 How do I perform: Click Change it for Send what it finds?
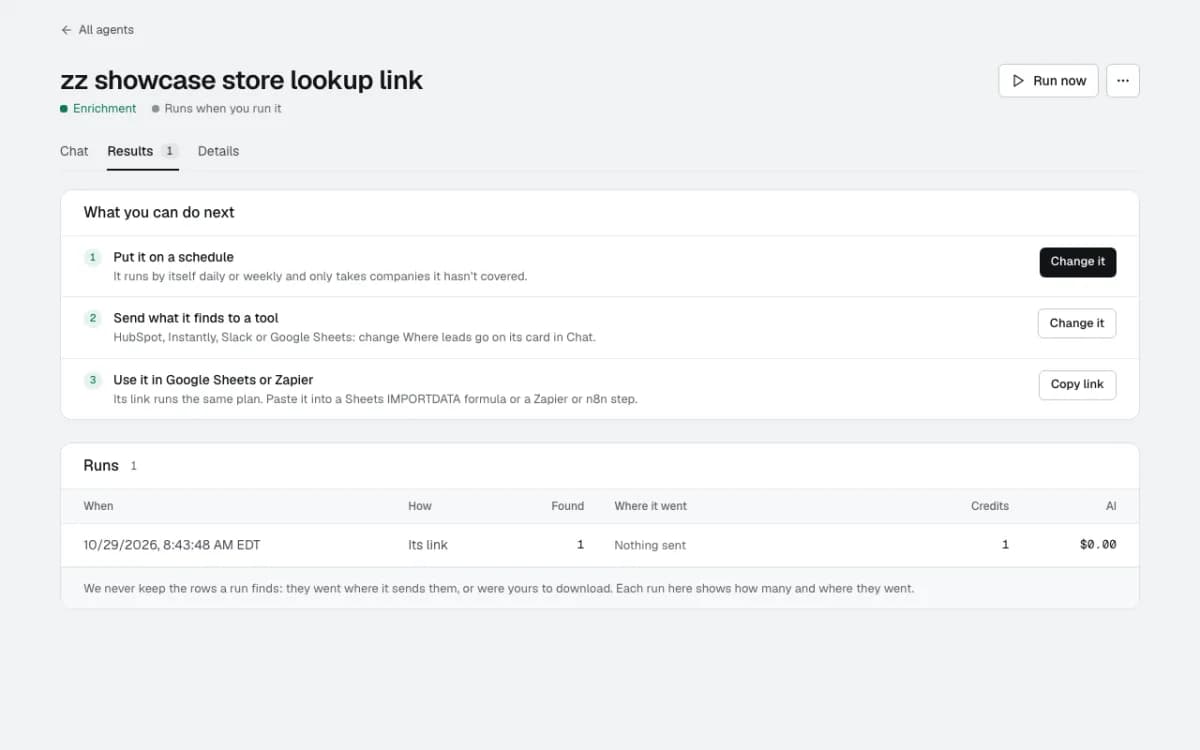point(1077,323)
